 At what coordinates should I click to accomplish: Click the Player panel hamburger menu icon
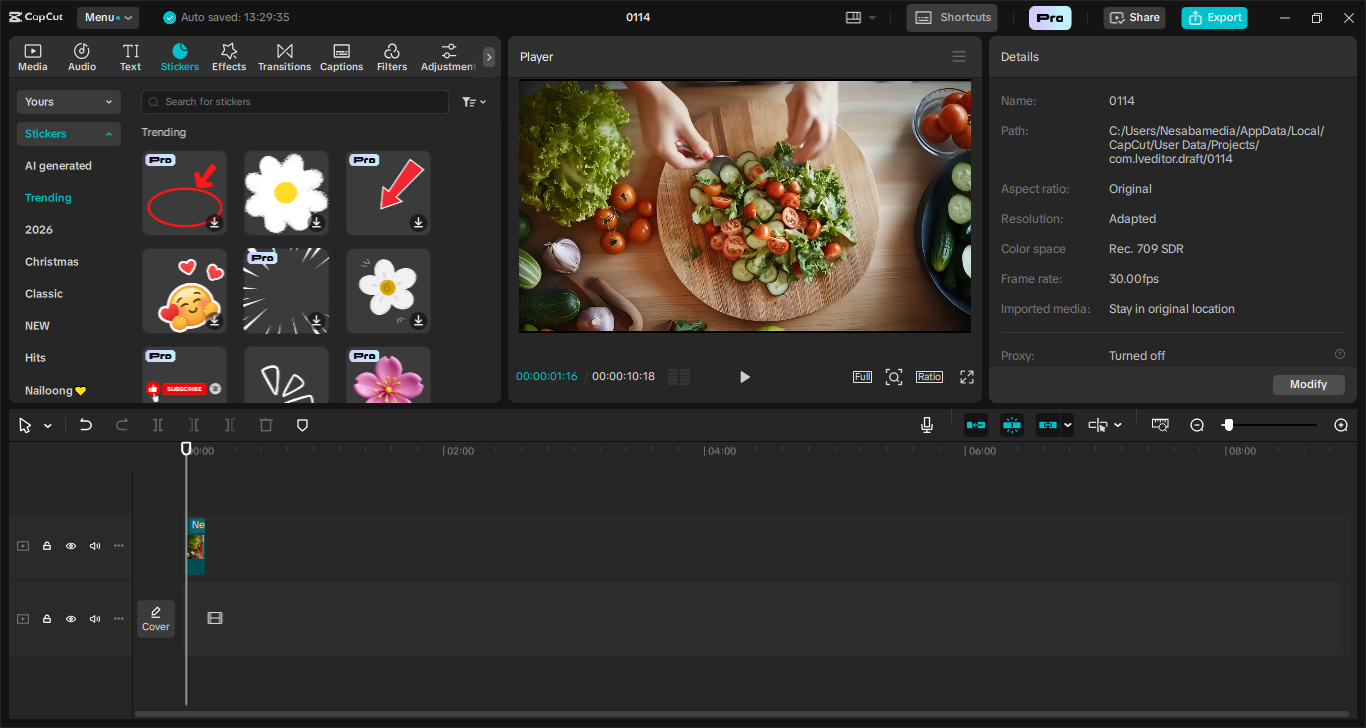(959, 57)
